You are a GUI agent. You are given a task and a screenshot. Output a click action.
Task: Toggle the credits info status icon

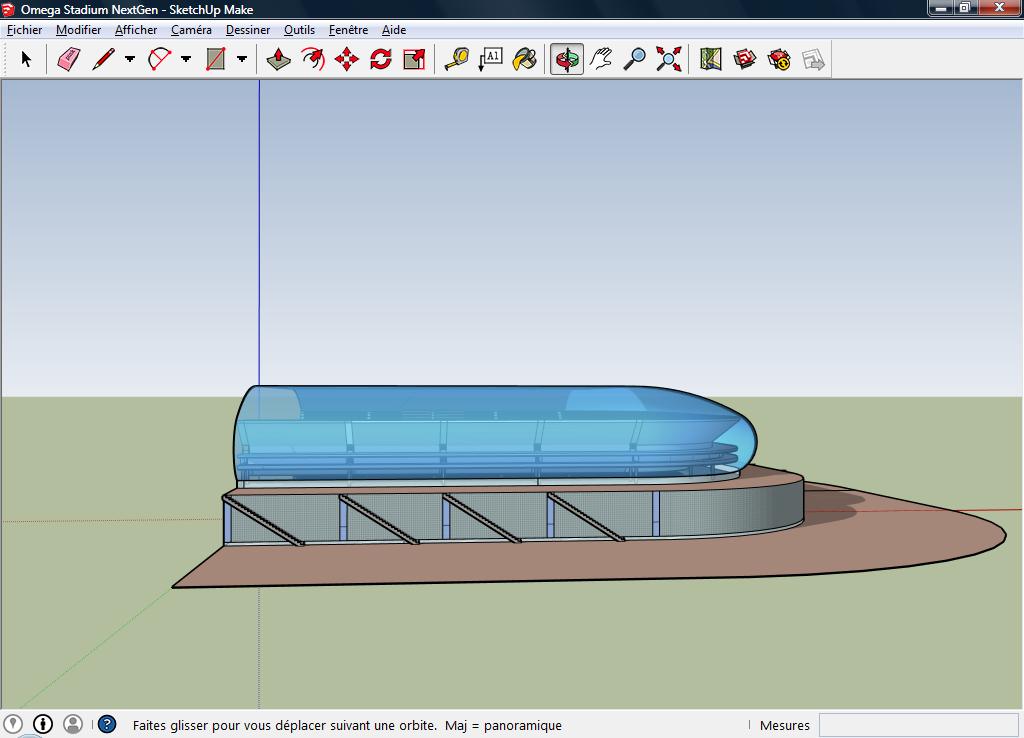pyautogui.click(x=43, y=724)
